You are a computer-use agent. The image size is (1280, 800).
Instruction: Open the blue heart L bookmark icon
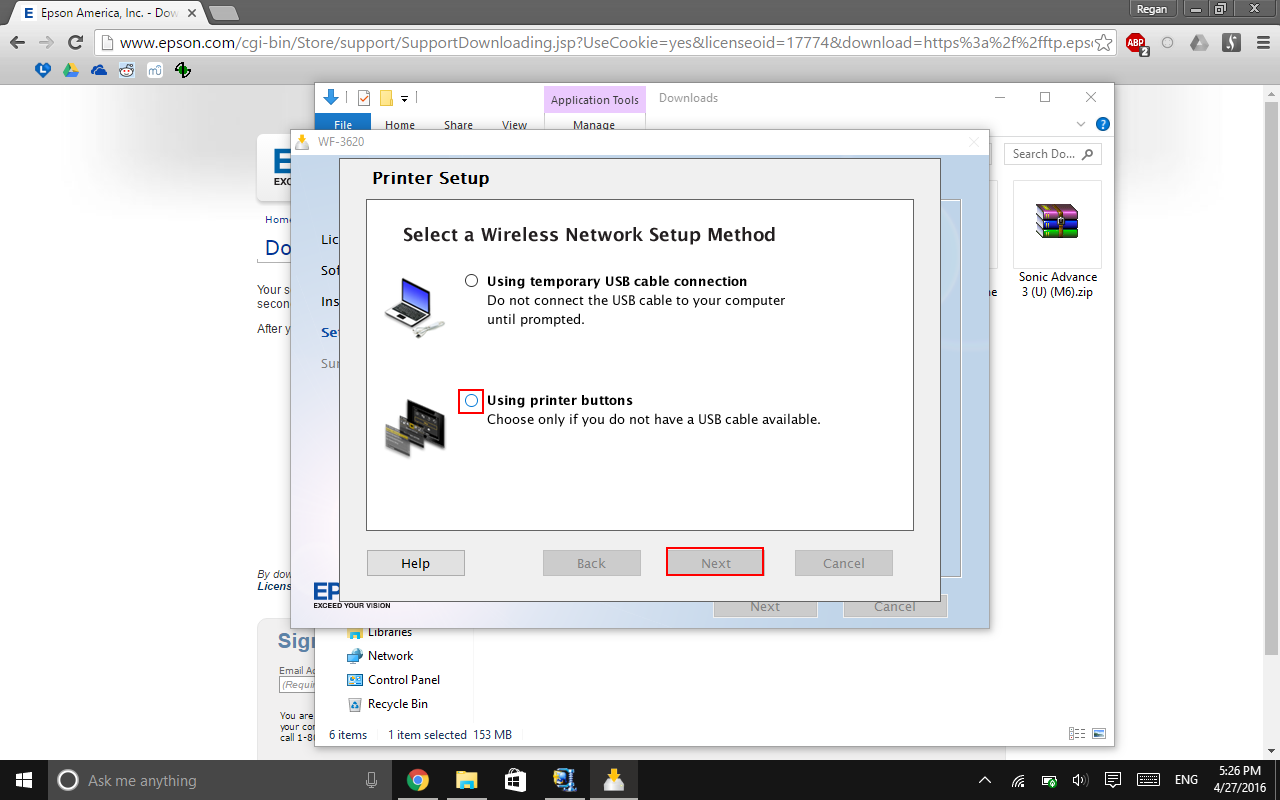point(42,70)
